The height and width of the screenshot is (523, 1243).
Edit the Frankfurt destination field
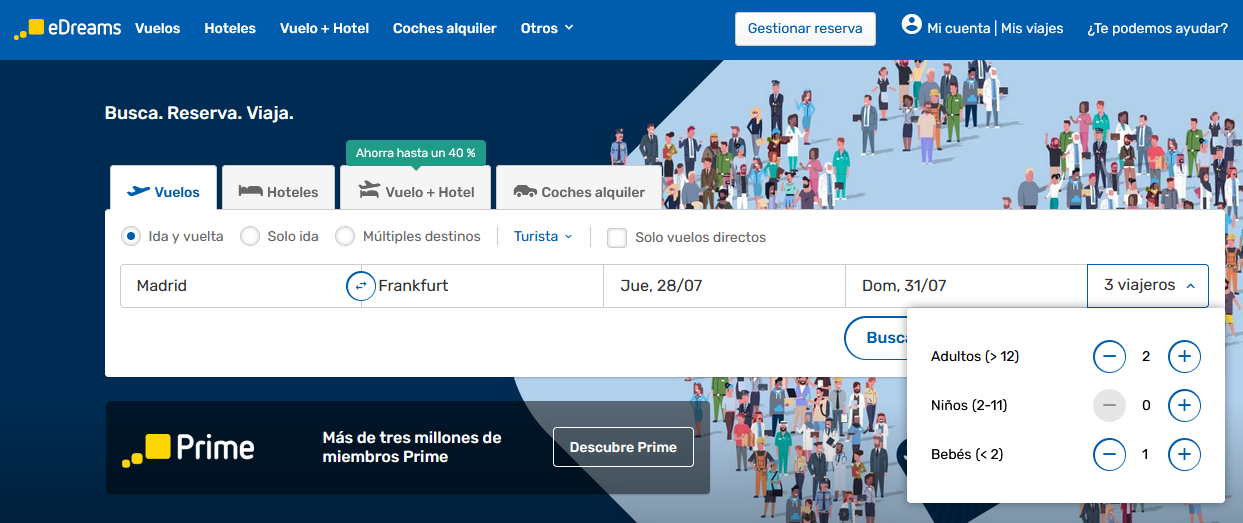(483, 286)
